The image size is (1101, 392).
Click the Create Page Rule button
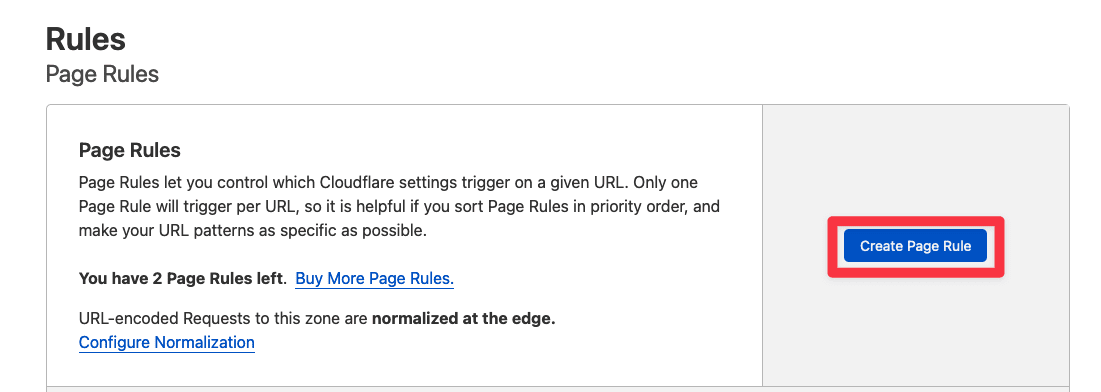tap(915, 246)
